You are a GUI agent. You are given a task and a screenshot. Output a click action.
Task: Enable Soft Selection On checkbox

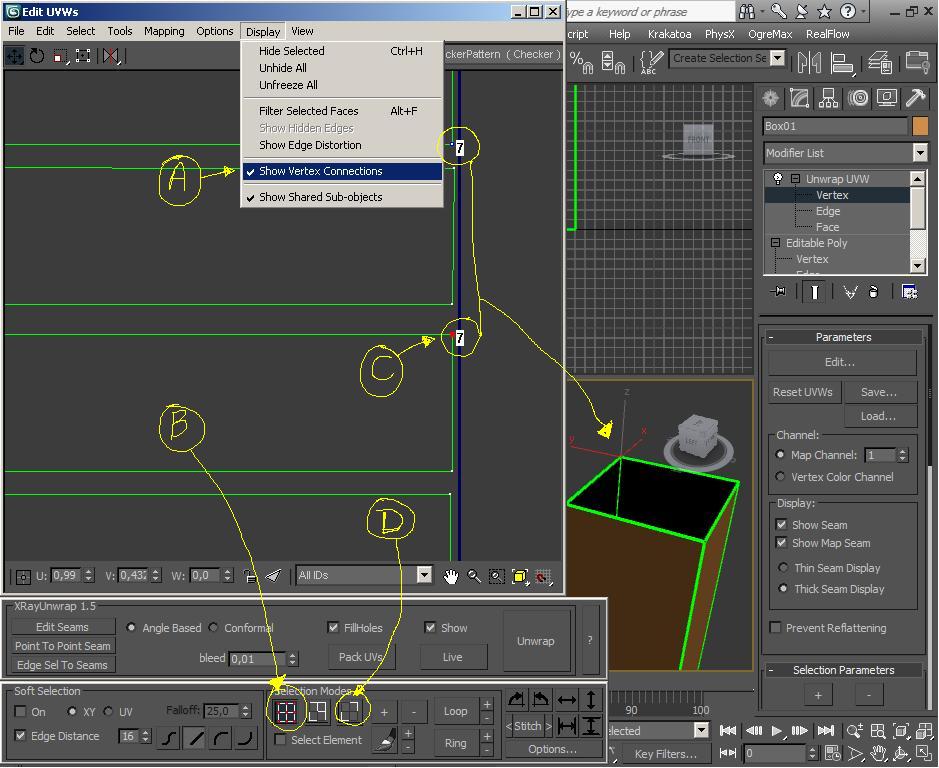(x=20, y=711)
